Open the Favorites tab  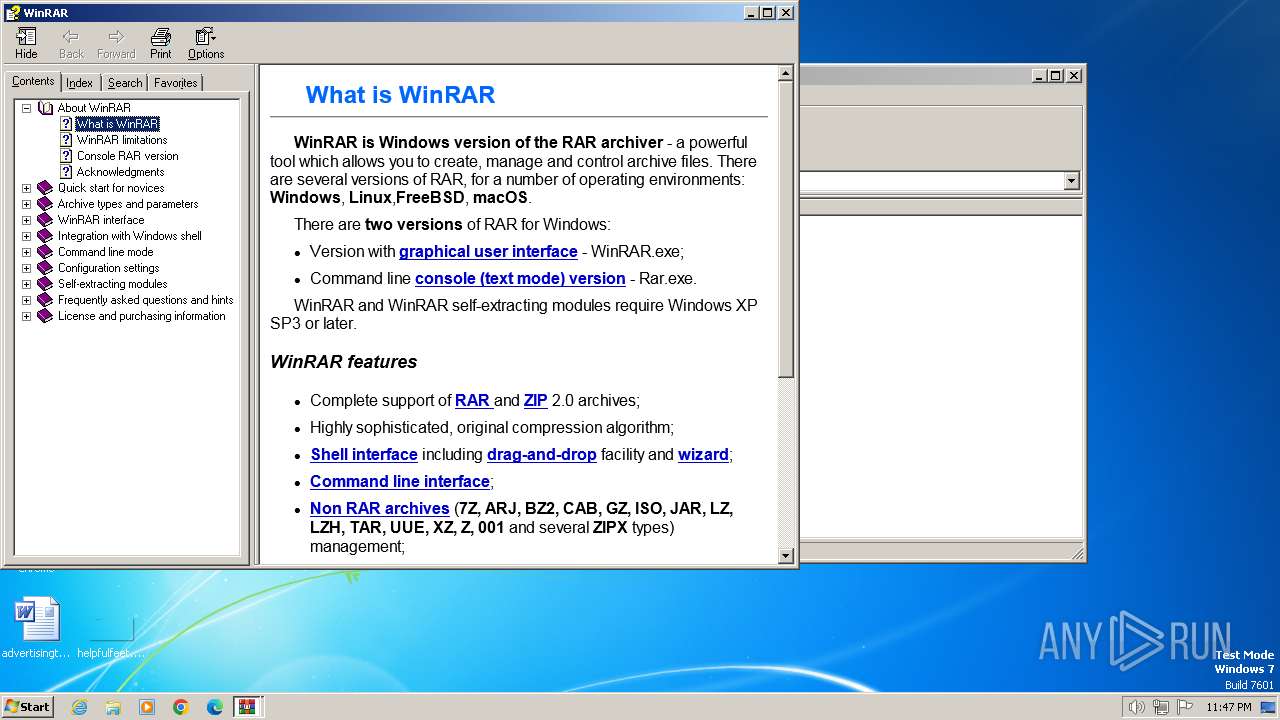[x=176, y=83]
